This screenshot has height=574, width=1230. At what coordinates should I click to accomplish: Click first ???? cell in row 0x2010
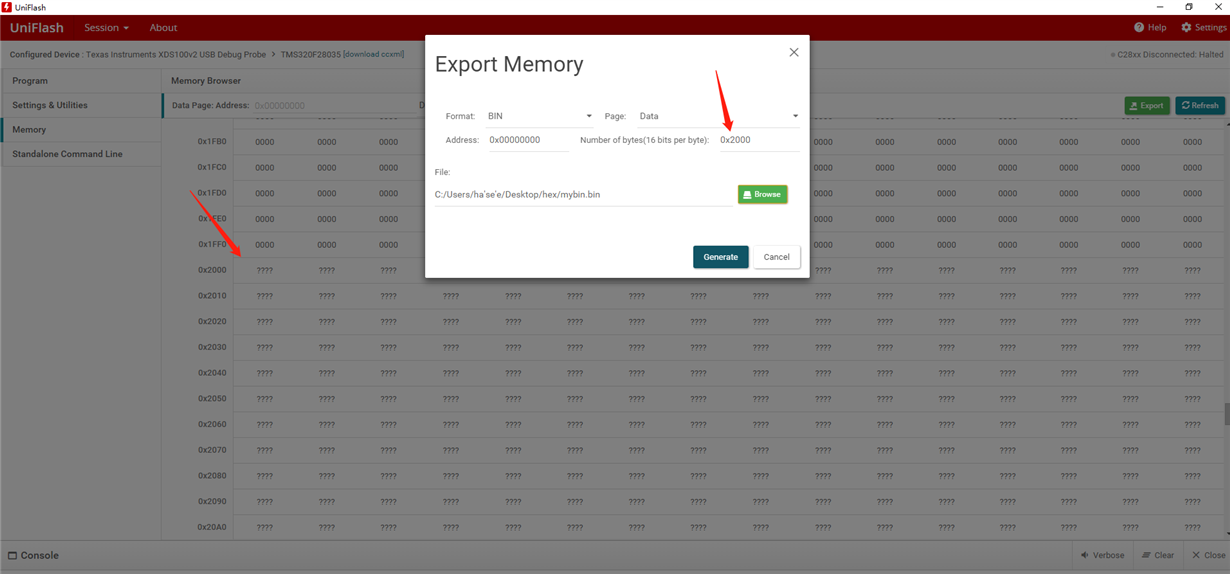[x=265, y=296]
